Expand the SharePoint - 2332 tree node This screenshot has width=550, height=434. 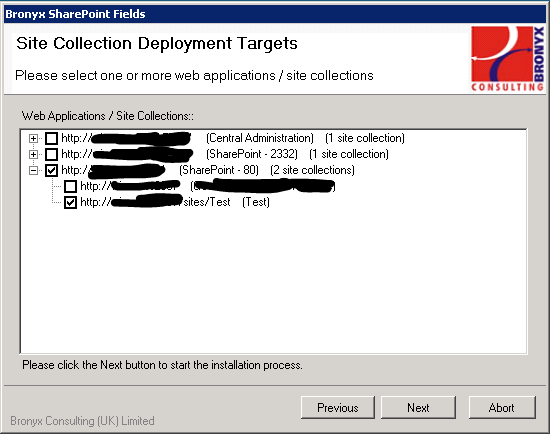point(33,154)
